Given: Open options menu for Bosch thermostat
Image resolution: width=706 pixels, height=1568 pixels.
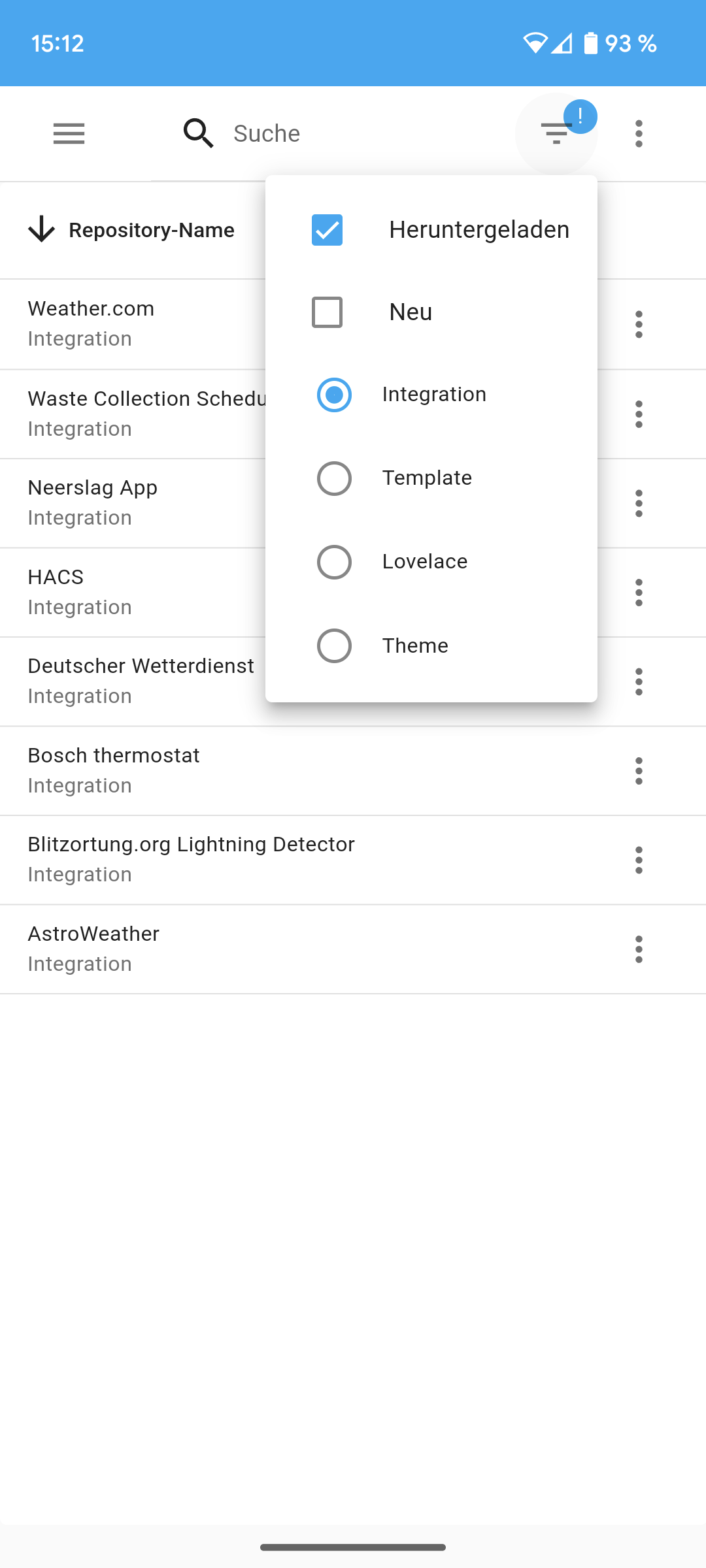Looking at the screenshot, I should [x=639, y=771].
